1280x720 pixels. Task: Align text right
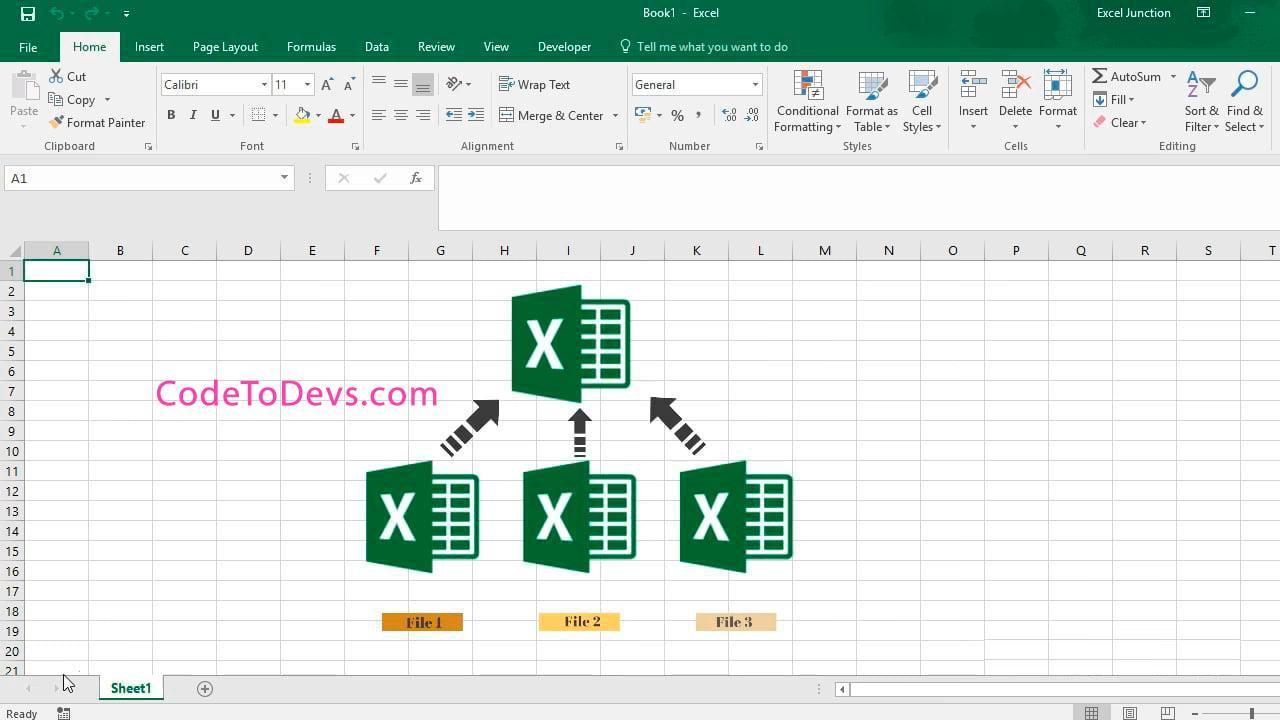click(x=423, y=115)
